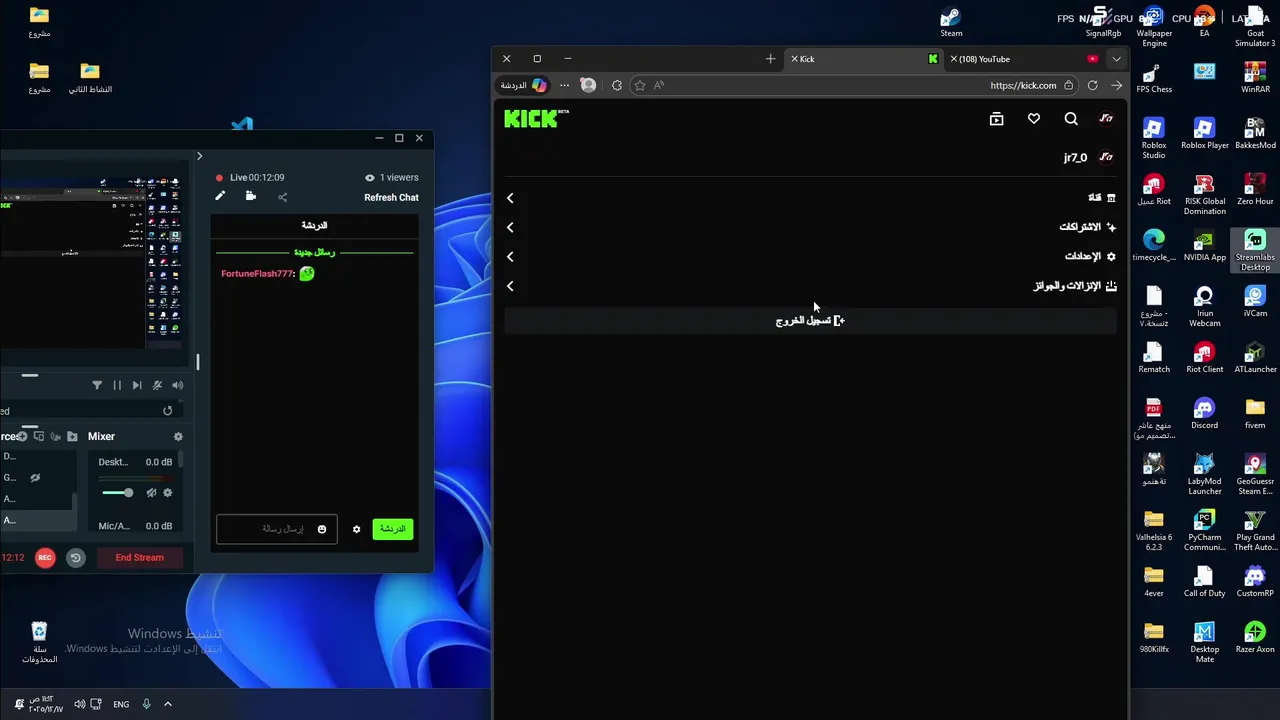
Task: Expand the قناة menu row chevron
Action: click(x=510, y=198)
